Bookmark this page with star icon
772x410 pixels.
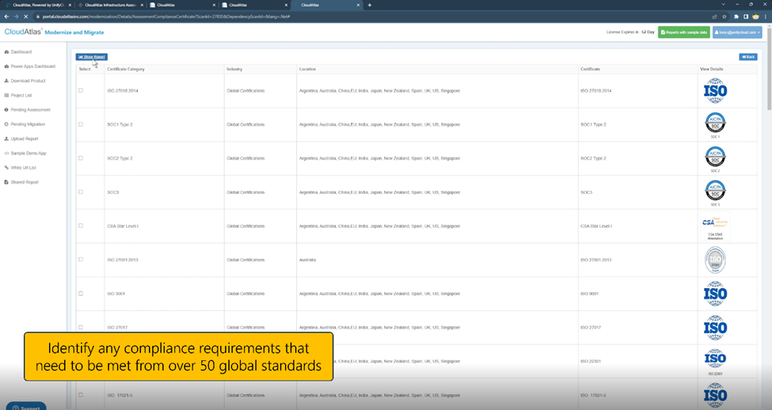(x=724, y=16)
